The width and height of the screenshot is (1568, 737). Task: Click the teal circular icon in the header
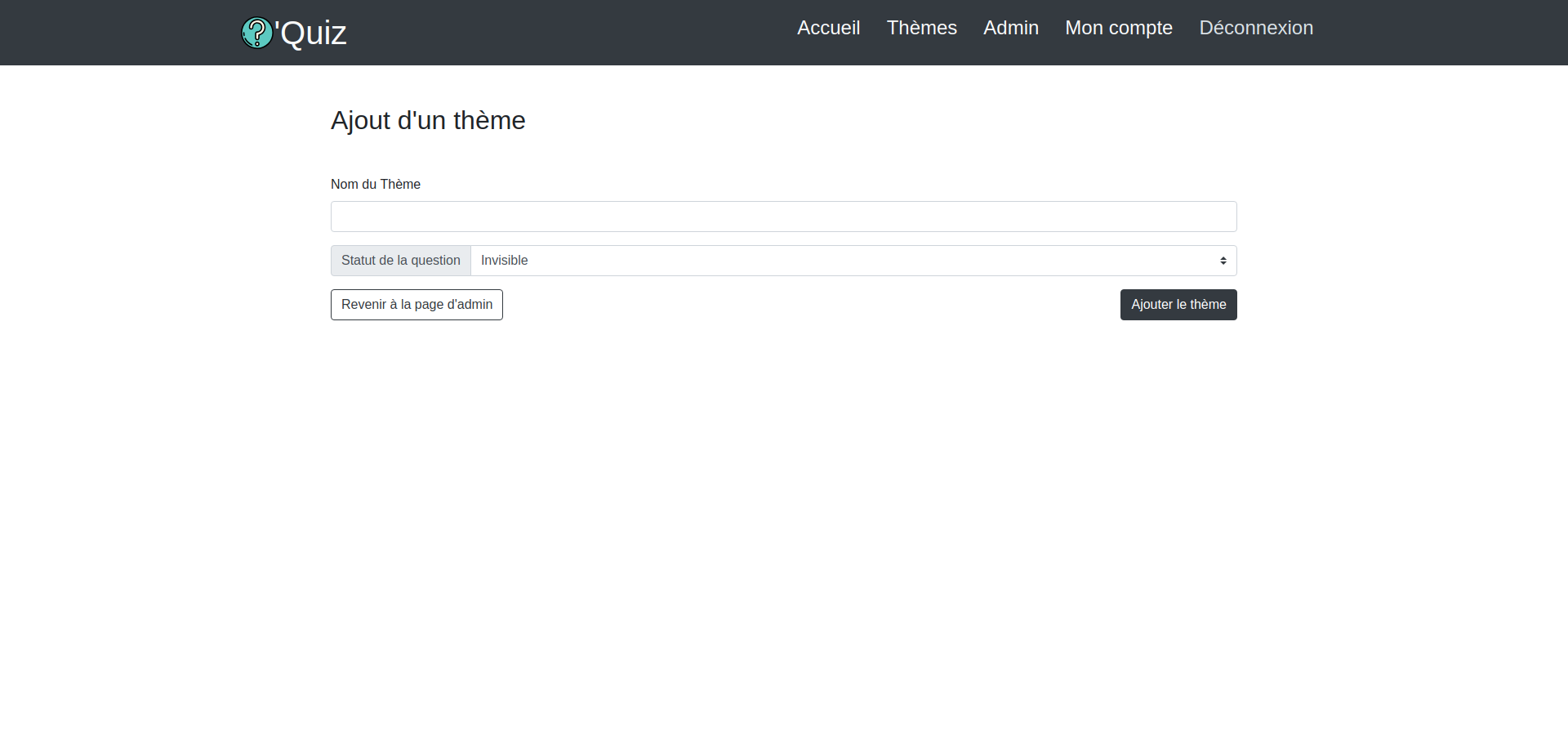point(257,33)
